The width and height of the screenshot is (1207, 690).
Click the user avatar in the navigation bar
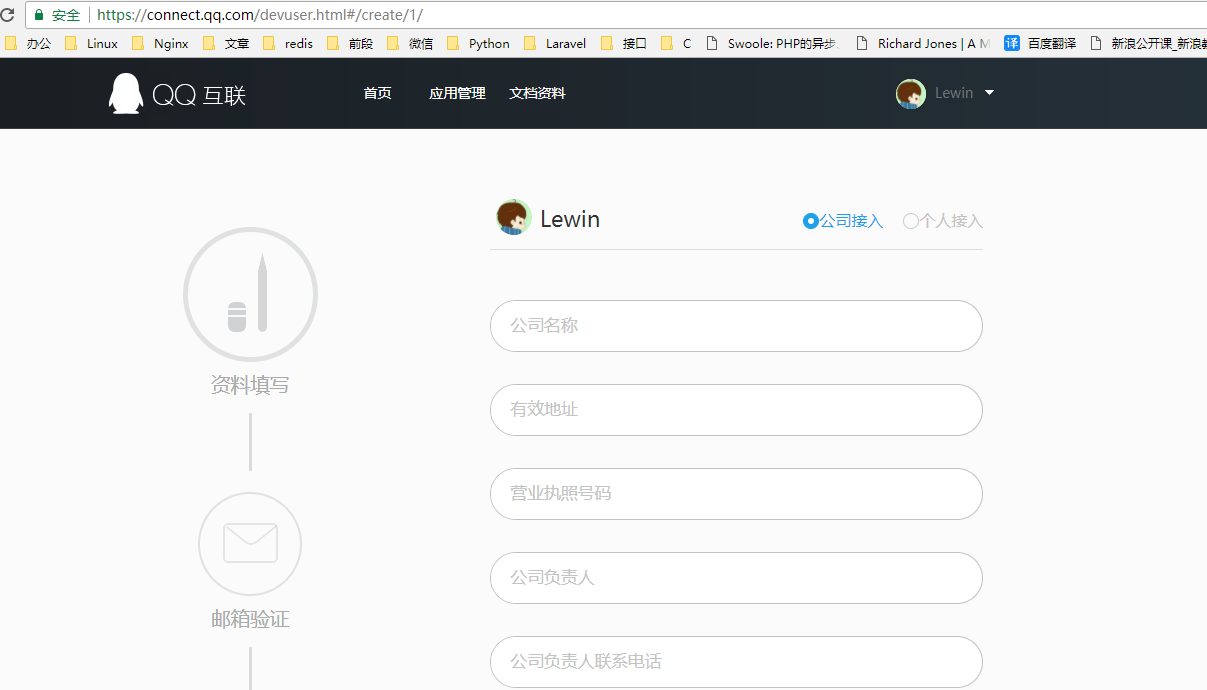(910, 94)
